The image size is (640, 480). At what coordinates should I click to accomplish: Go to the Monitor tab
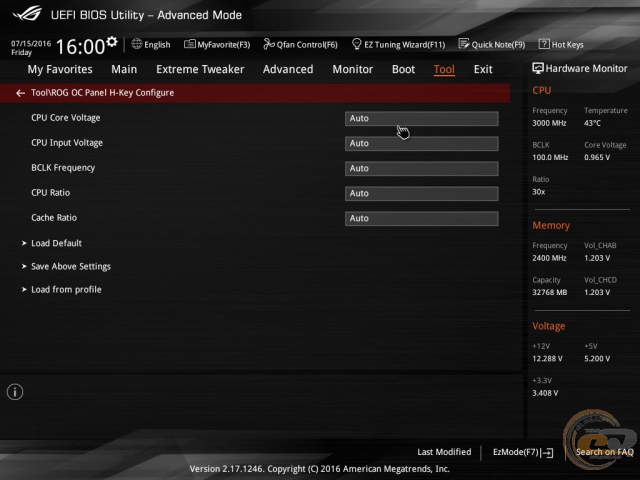(353, 69)
